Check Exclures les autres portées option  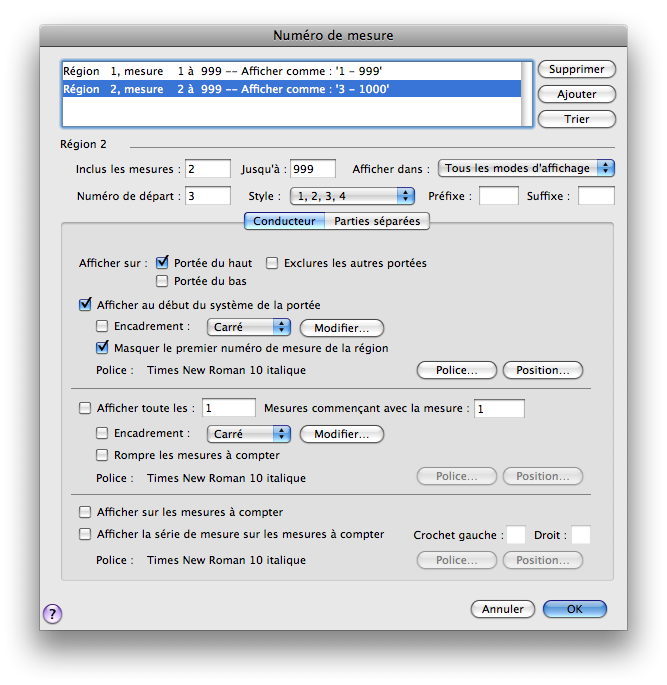coord(273,263)
